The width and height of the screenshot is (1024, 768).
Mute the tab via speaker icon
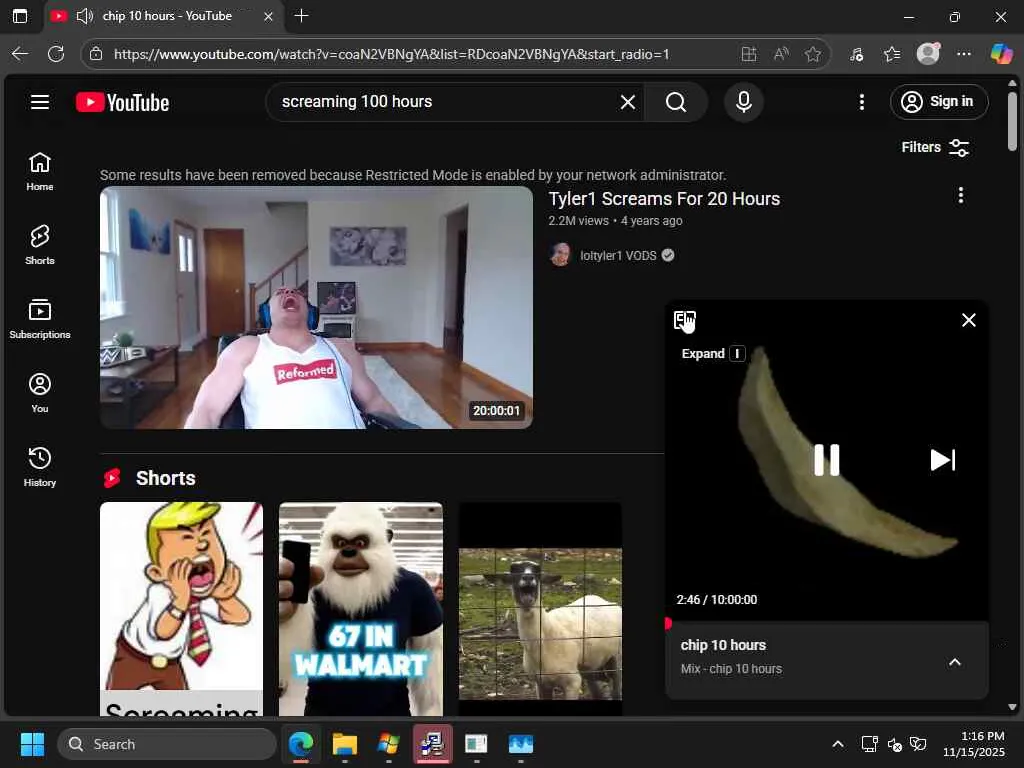85,16
